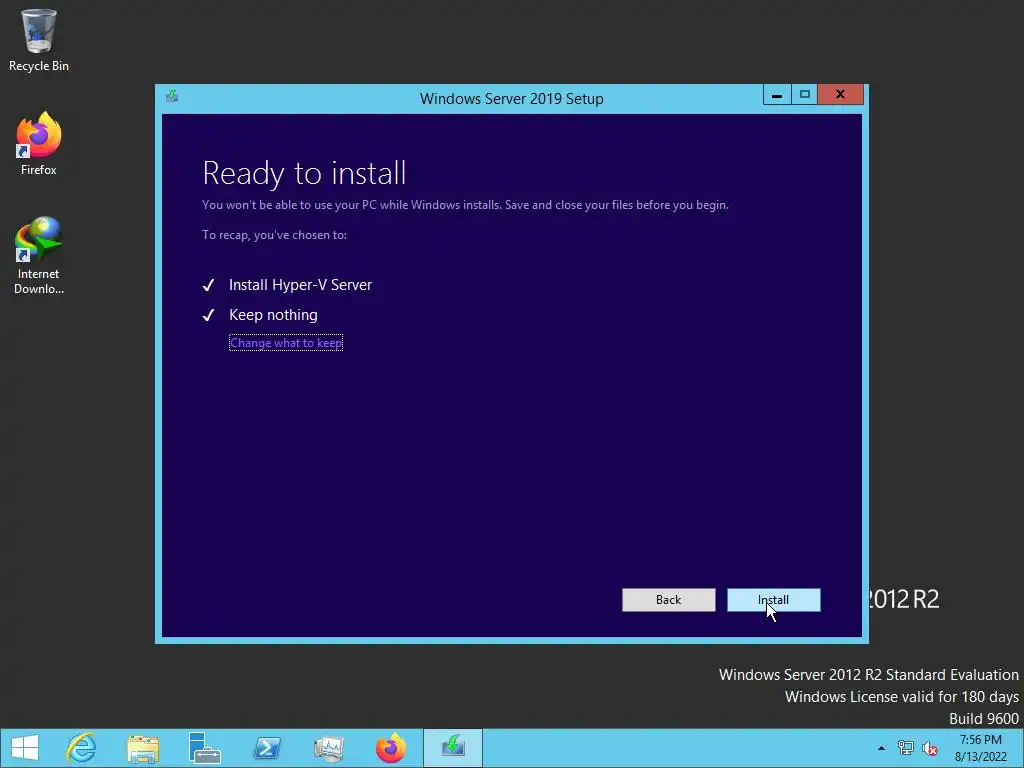Open the network tray icon
Viewport: 1024px width, 768px height.
[905, 748]
